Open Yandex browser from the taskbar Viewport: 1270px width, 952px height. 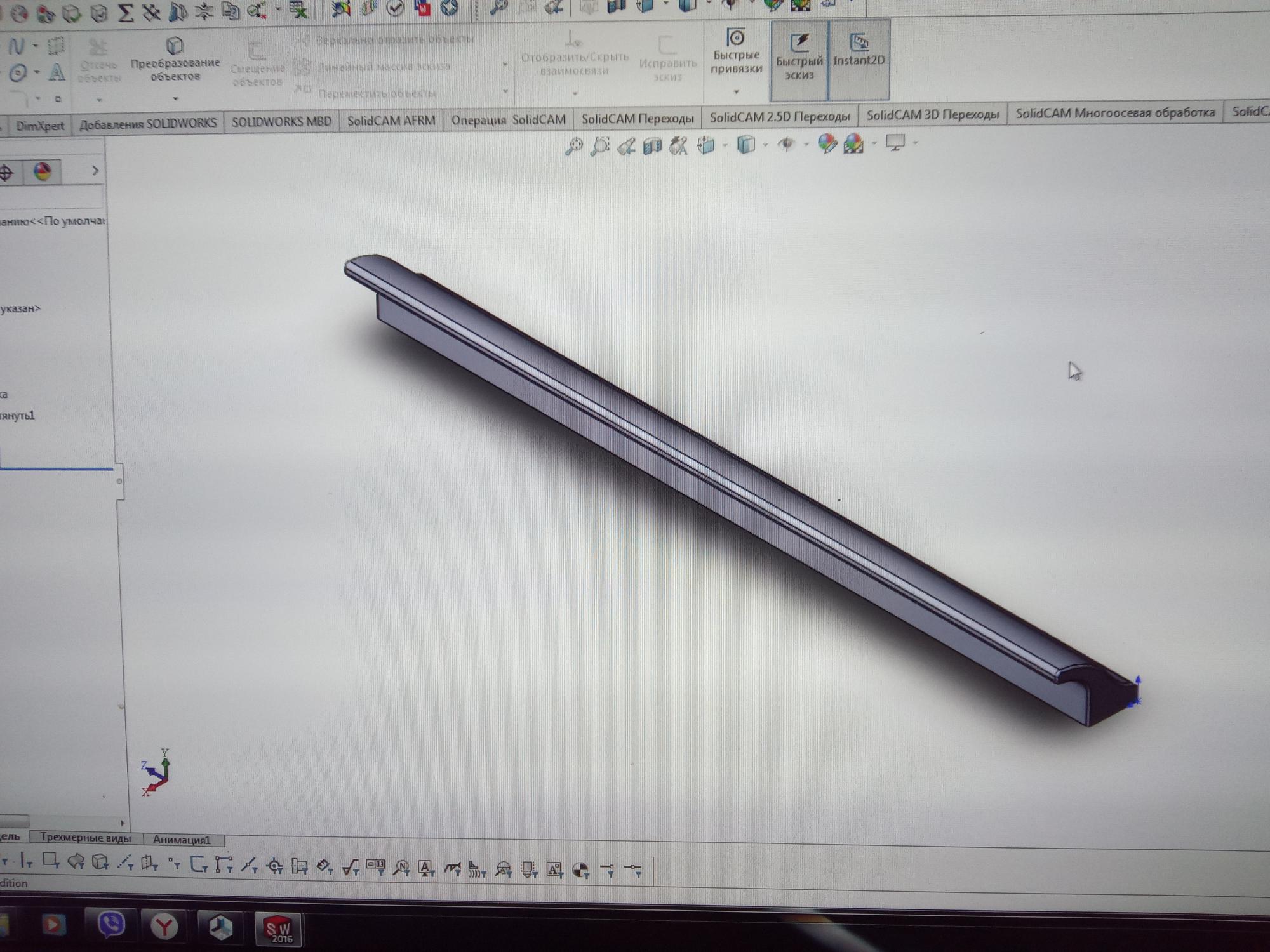164,927
